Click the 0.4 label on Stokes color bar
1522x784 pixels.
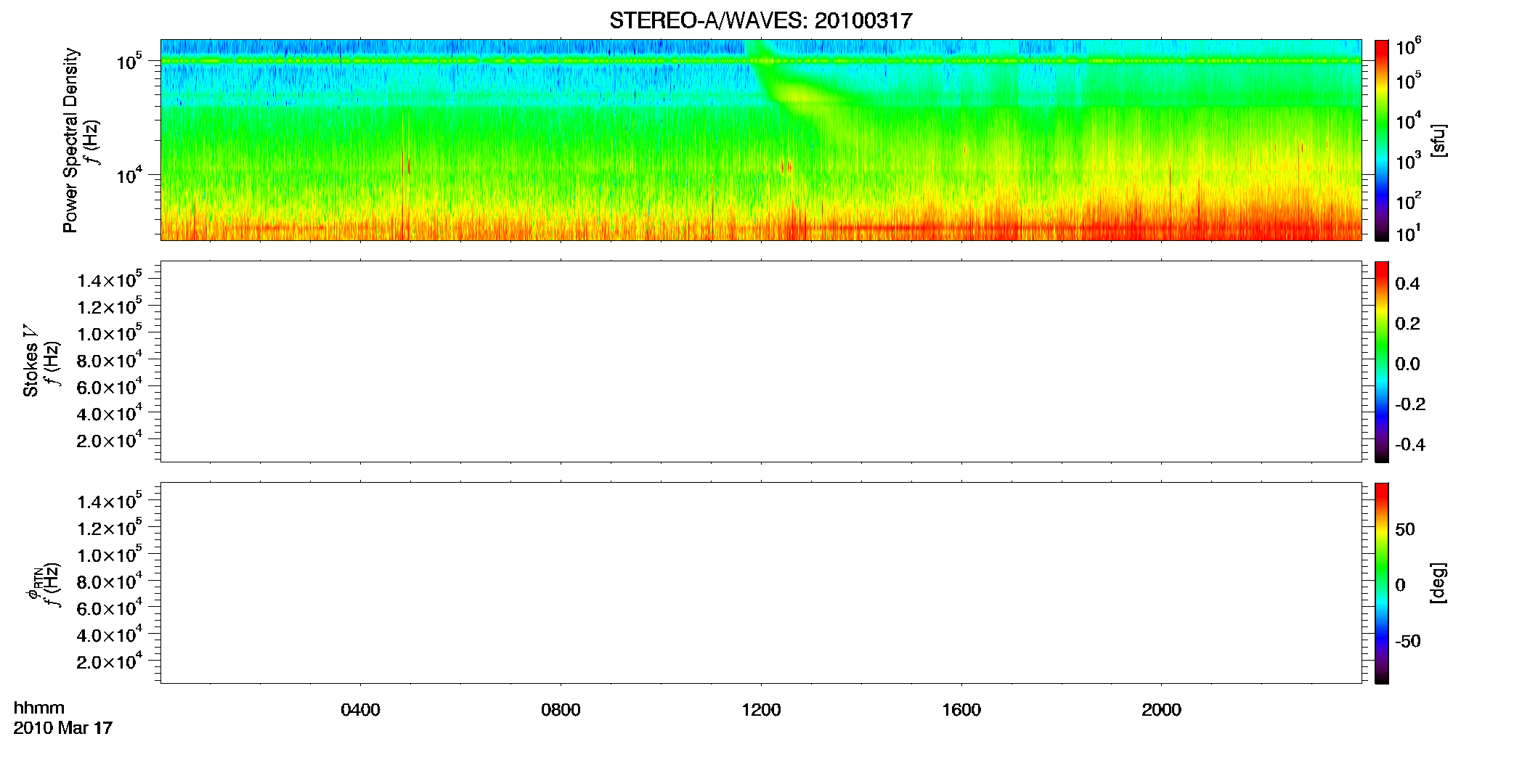(x=1407, y=284)
